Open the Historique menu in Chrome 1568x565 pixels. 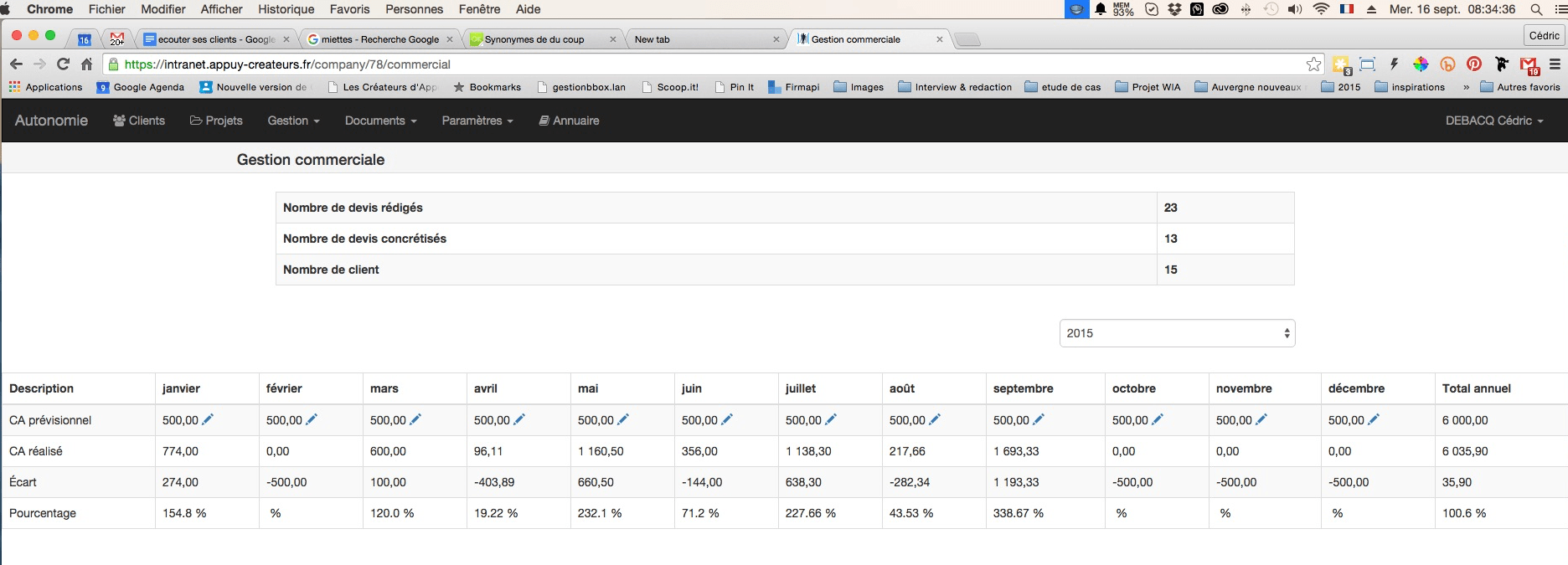pyautogui.click(x=286, y=9)
